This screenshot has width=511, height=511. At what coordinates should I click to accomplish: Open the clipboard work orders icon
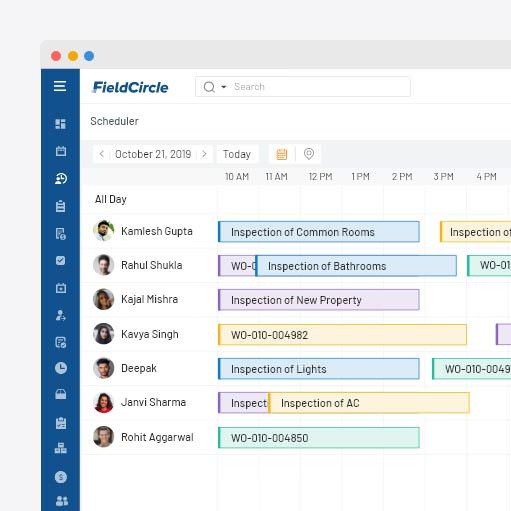coord(60,206)
